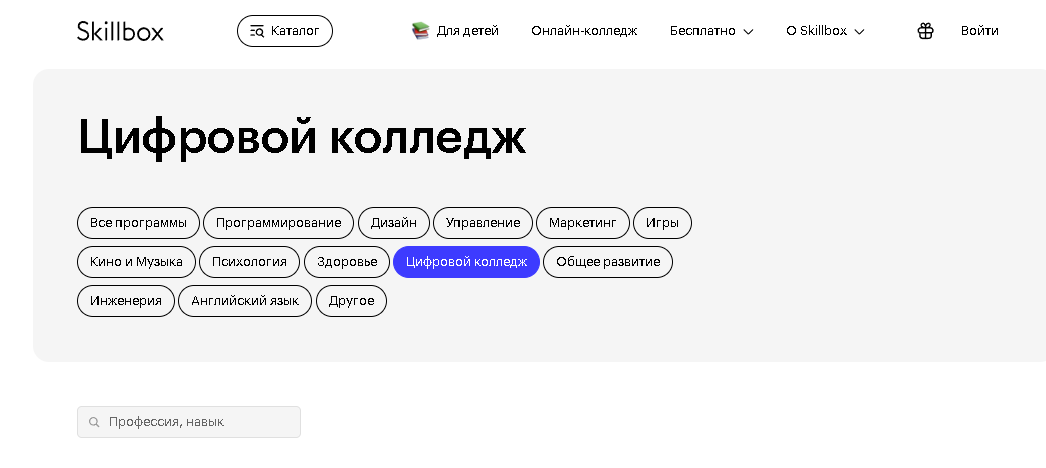The width and height of the screenshot is (1046, 468).
Task: Expand the О Skillbox dropdown chevron
Action: [860, 31]
